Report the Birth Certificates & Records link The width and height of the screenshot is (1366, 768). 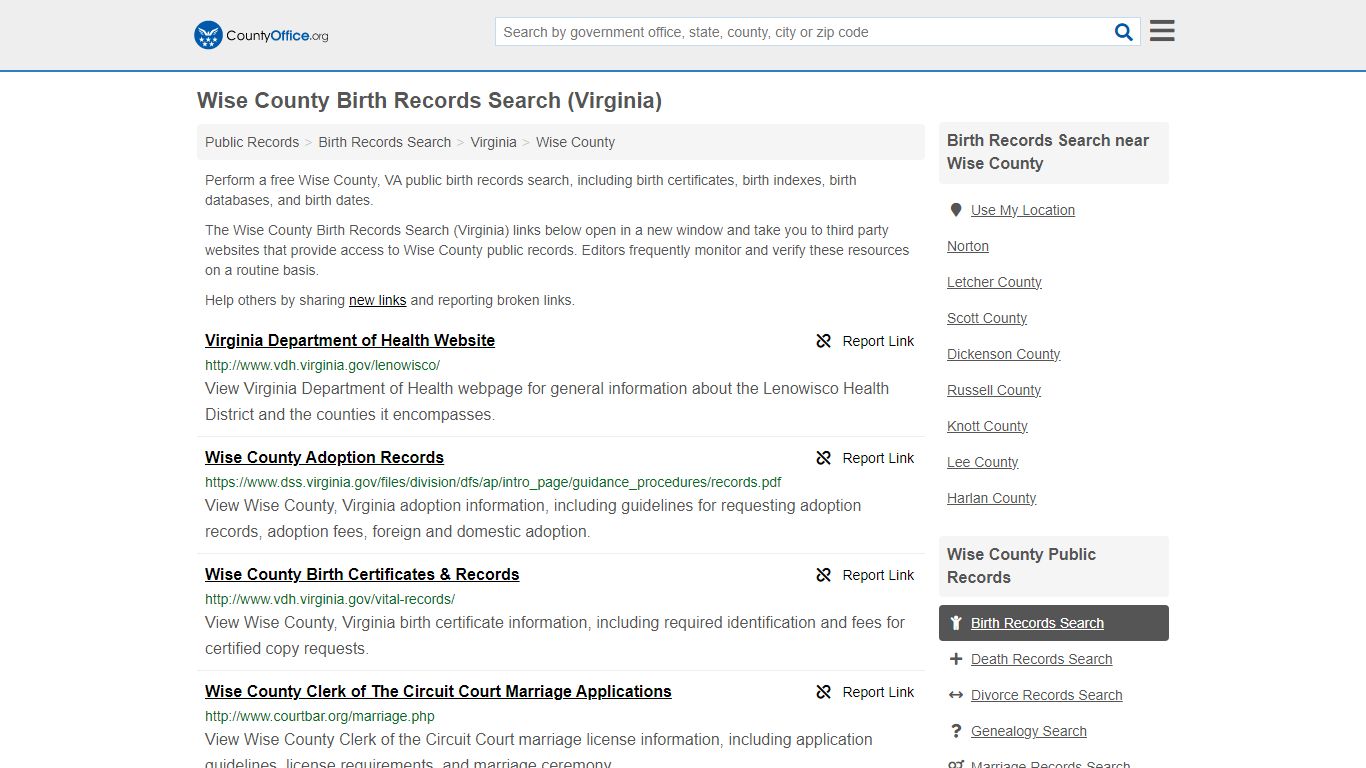865,575
